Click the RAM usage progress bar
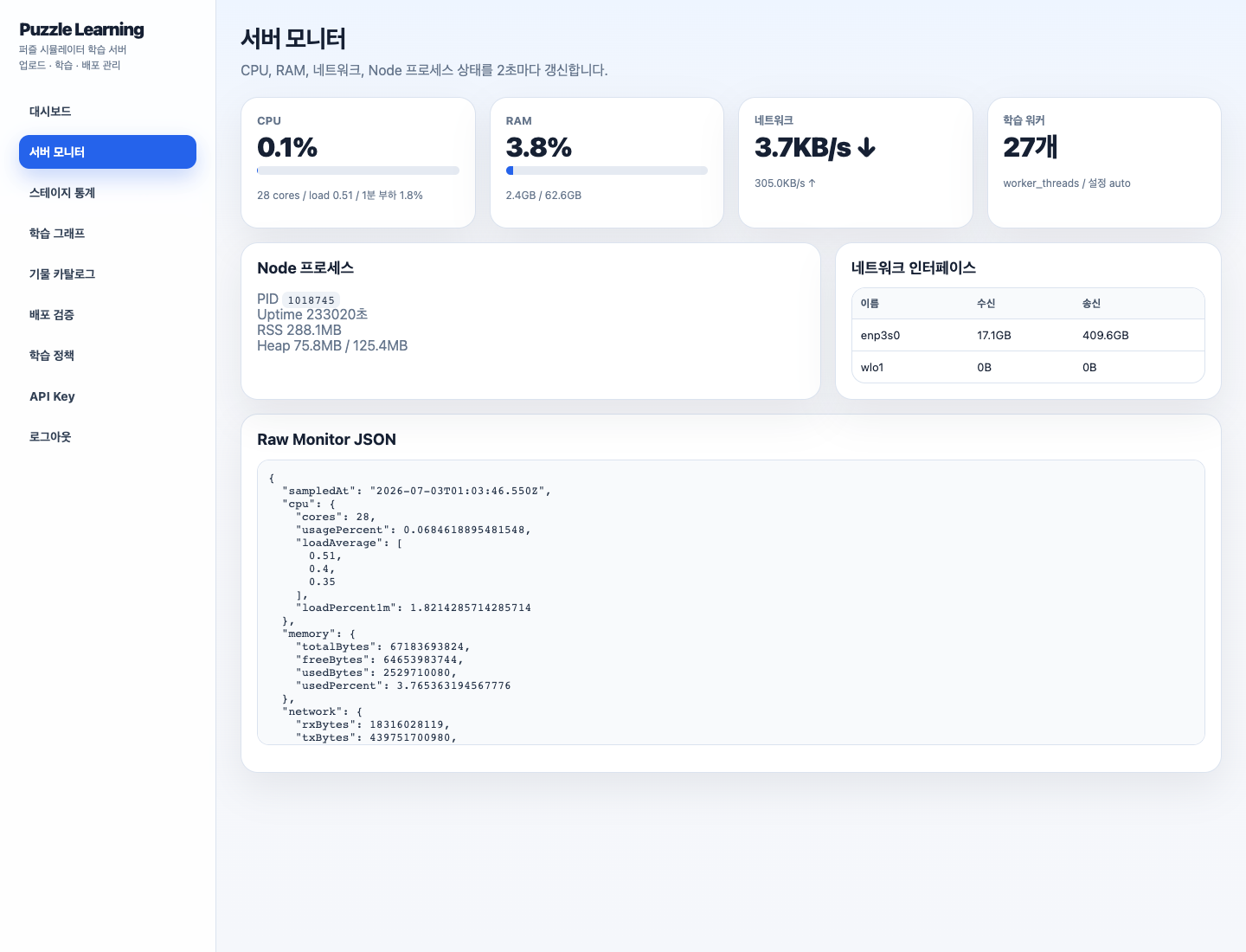This screenshot has width=1246, height=952. 607,170
